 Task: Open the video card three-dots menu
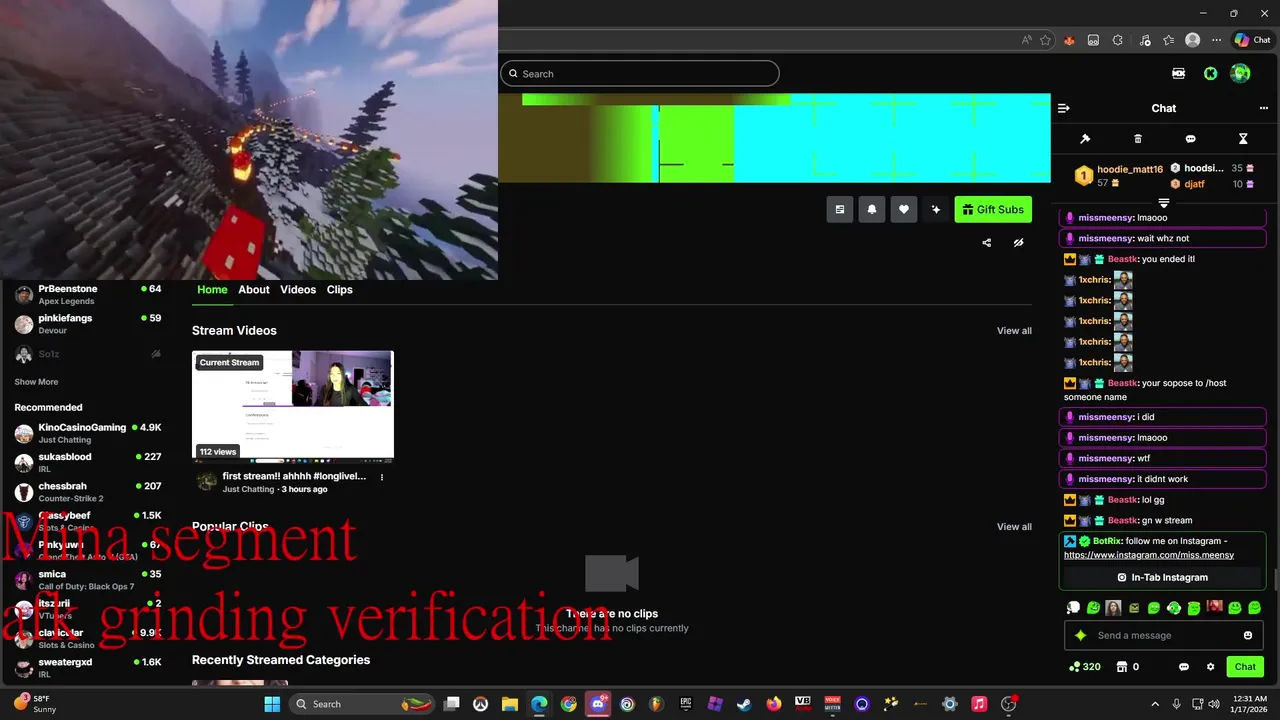pos(382,477)
